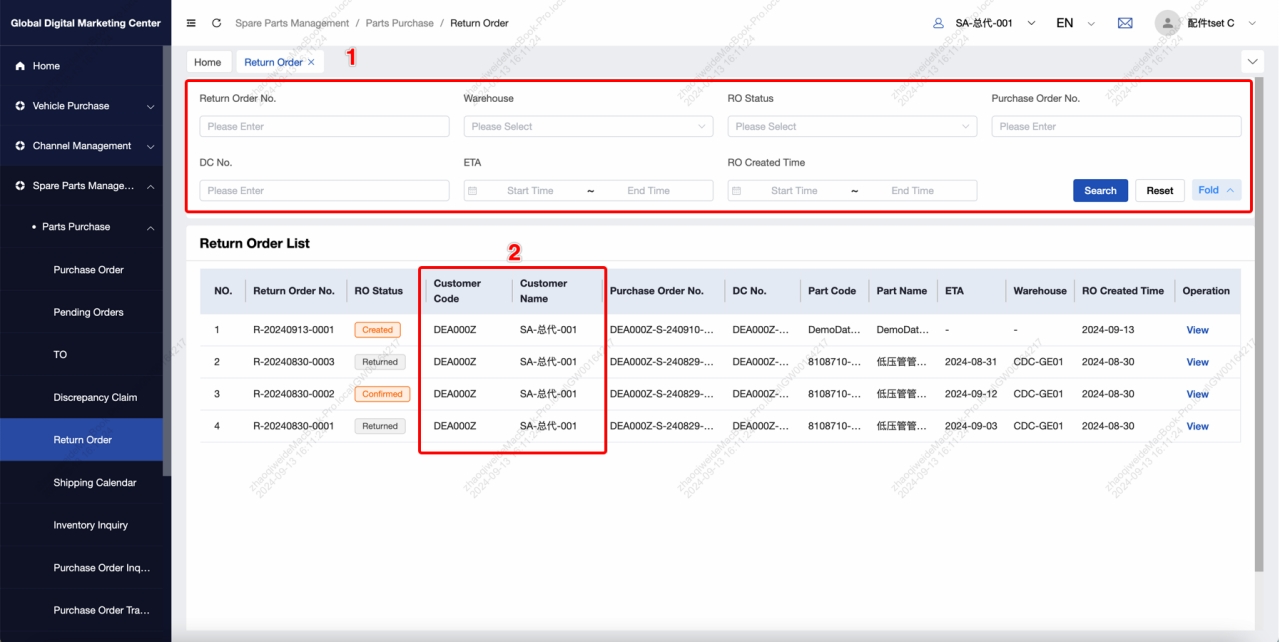1280x642 pixels.
Task: View return order R-20240830-0001
Action: pyautogui.click(x=1197, y=426)
